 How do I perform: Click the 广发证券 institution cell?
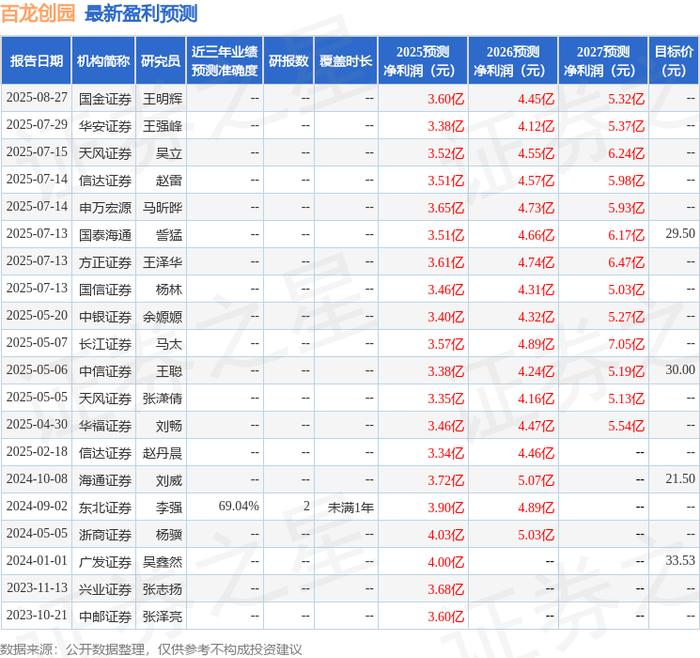point(105,562)
